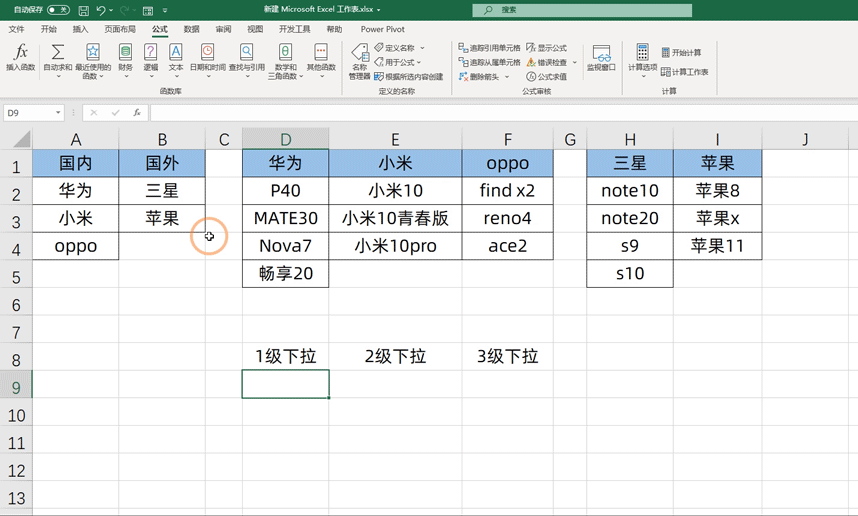Select cell containing MATE30
The image size is (858, 516).
pos(285,218)
